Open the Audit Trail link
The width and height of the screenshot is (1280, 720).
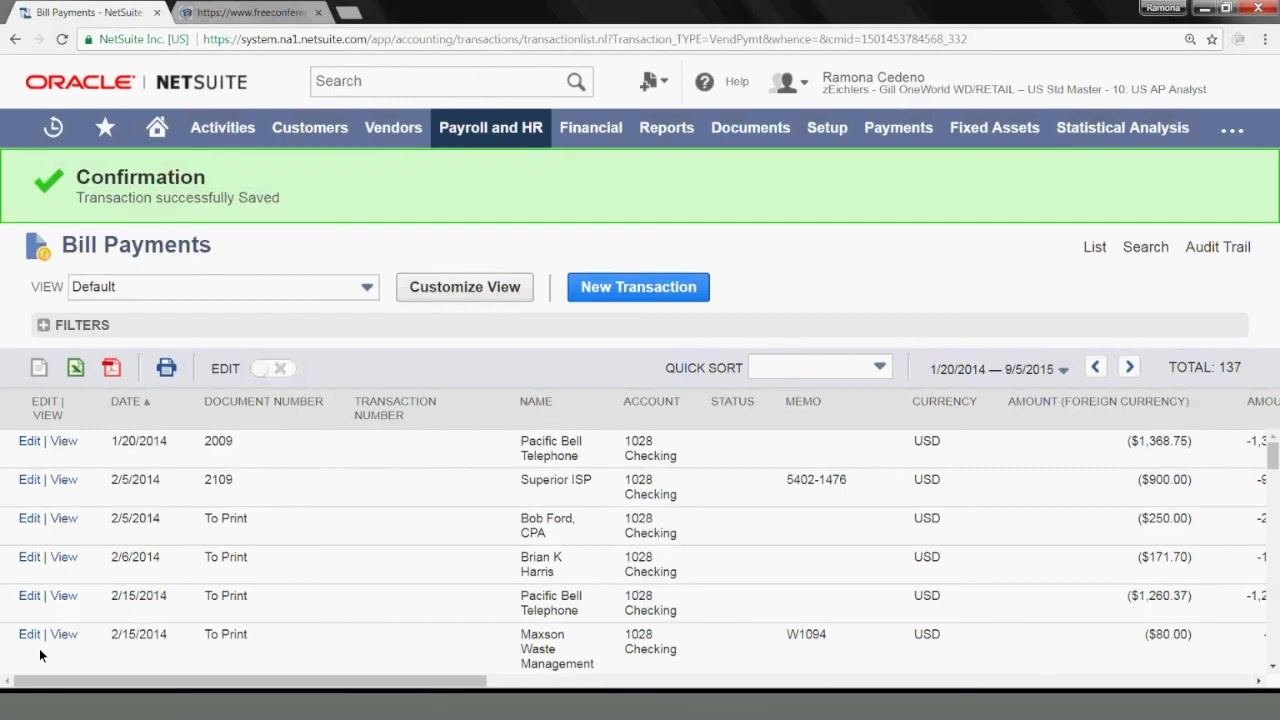coord(1217,247)
